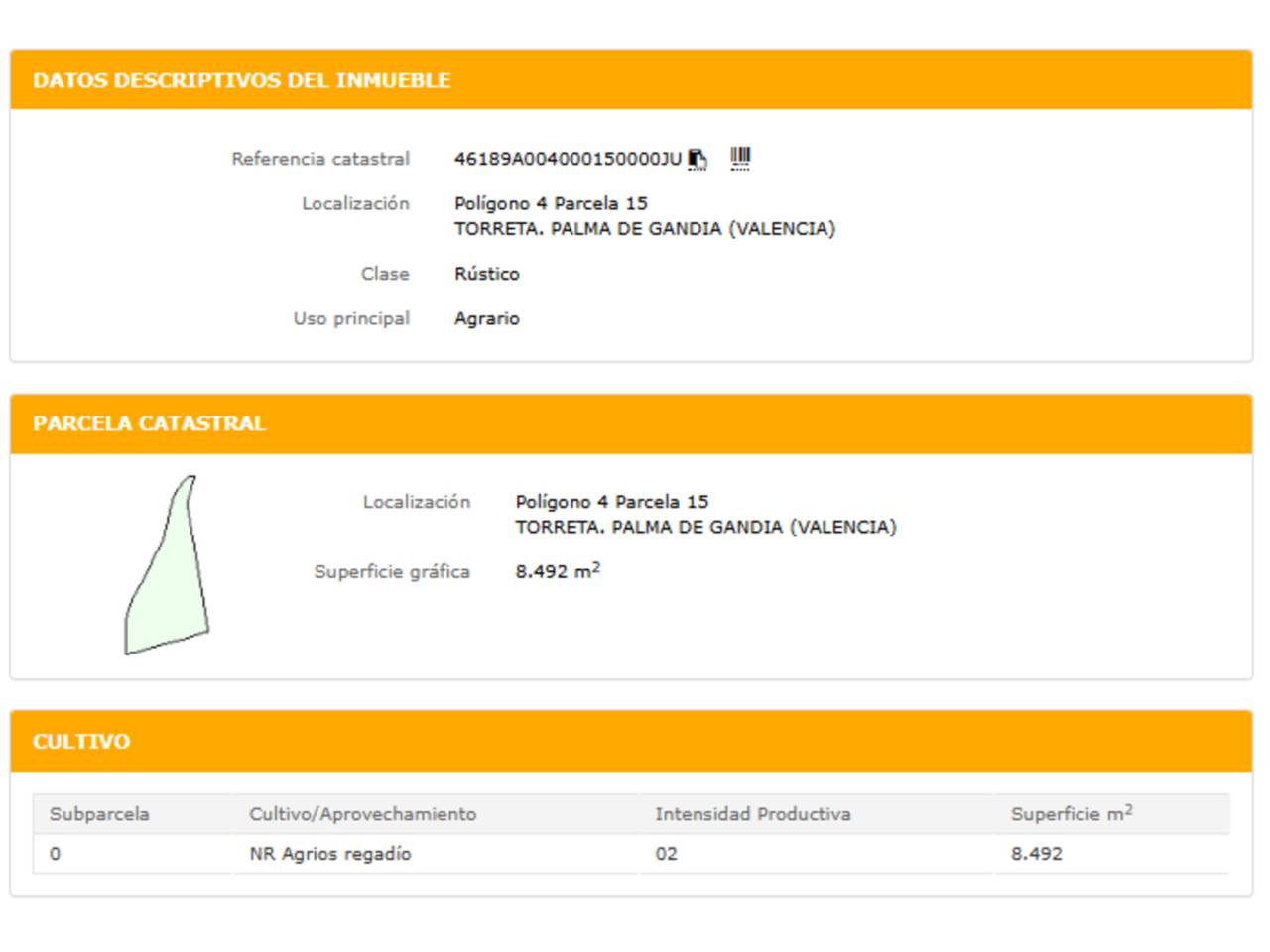Screen dimensions: 1270x952
Task: Click the barcode icon beside the reference
Action: (740, 159)
